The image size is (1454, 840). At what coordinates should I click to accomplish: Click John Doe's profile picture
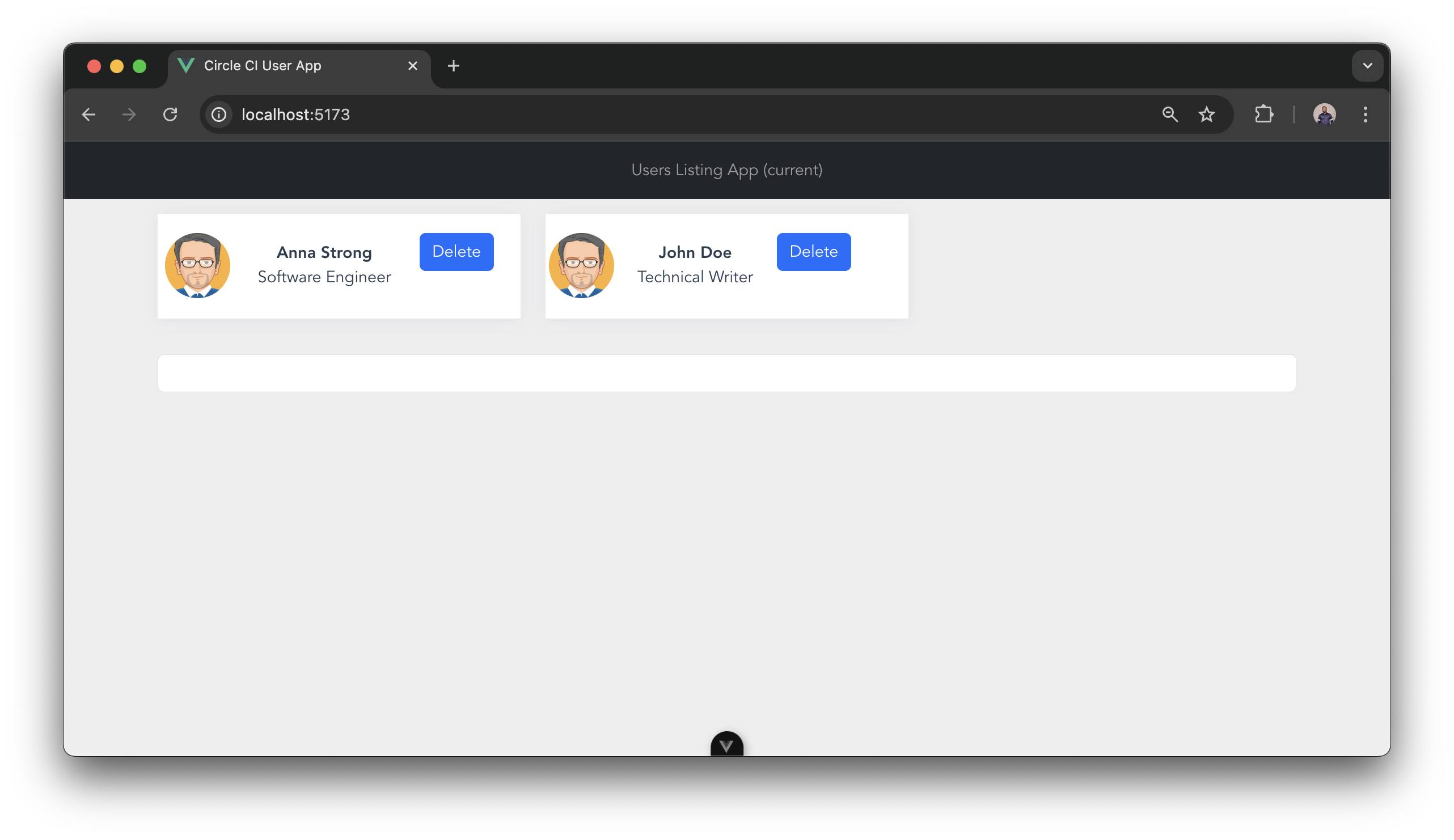[x=581, y=266]
